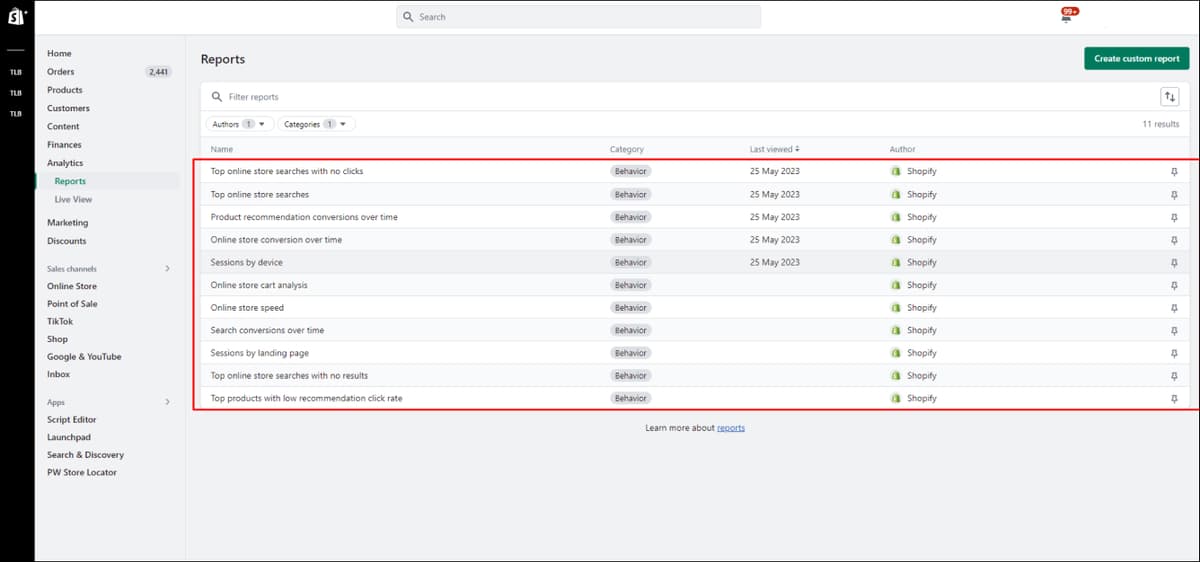Click the Author column header
The image size is (1200, 562).
click(x=902, y=149)
